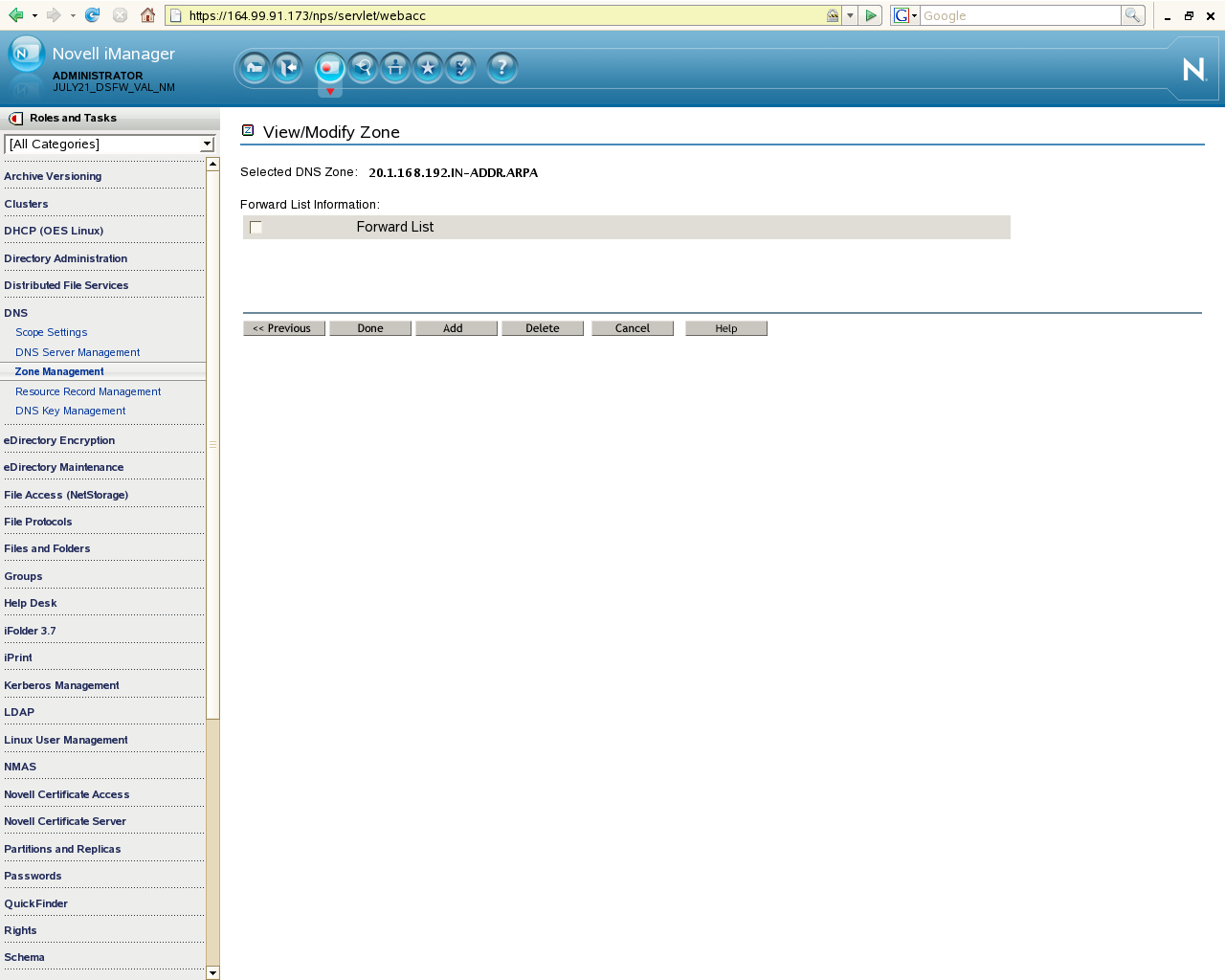The image size is (1225, 980).
Task: Click the sidebar scroll down arrow
Action: click(212, 973)
